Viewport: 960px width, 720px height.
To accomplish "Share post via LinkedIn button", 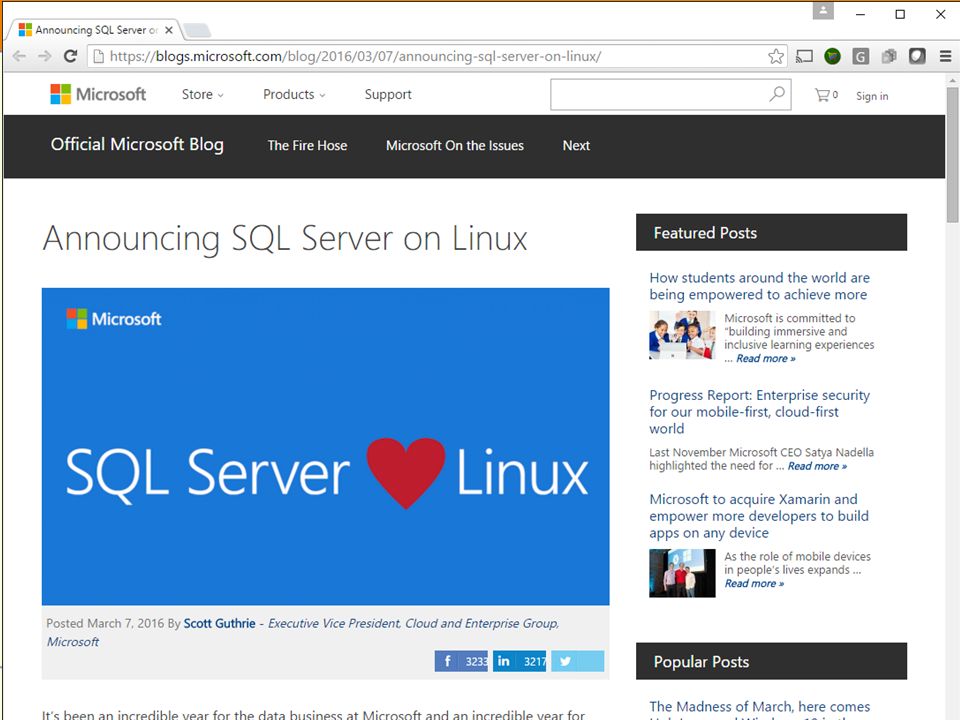I will click(x=519, y=661).
